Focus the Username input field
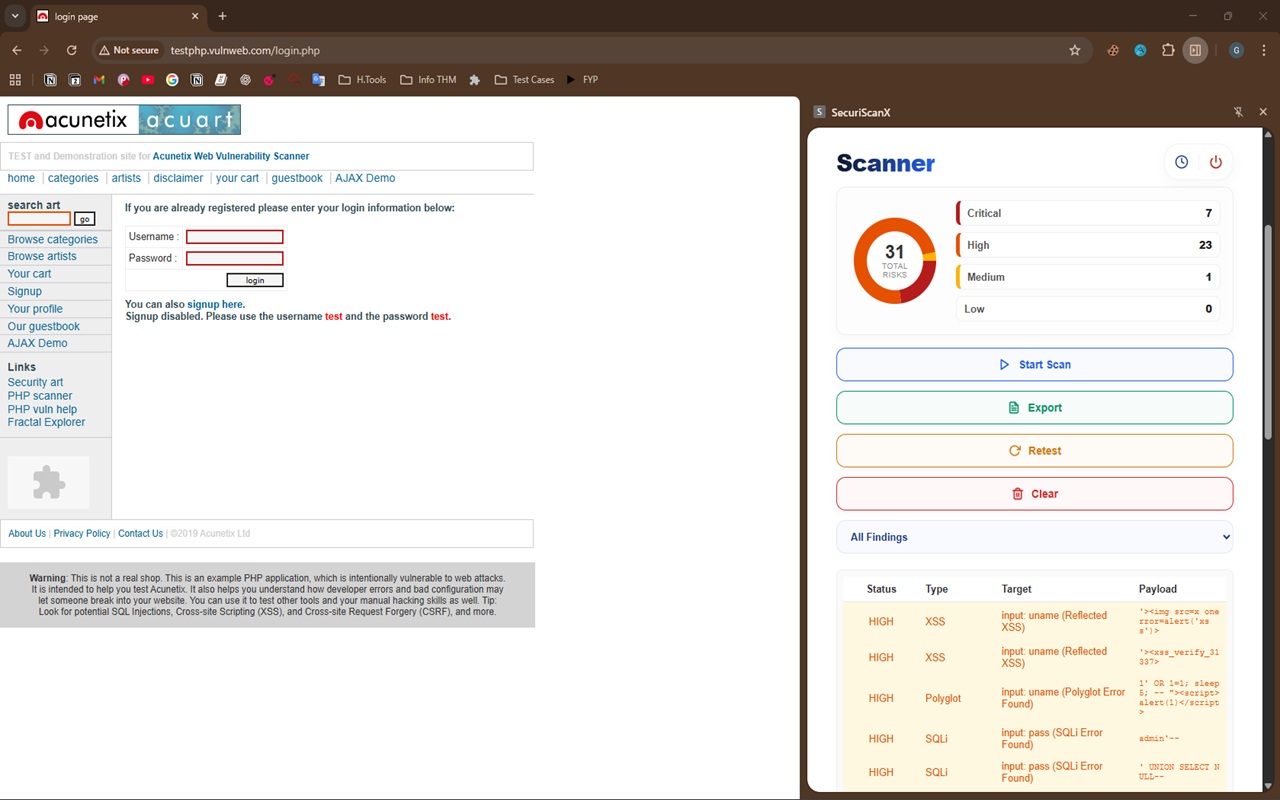1280x800 pixels. [x=235, y=237]
